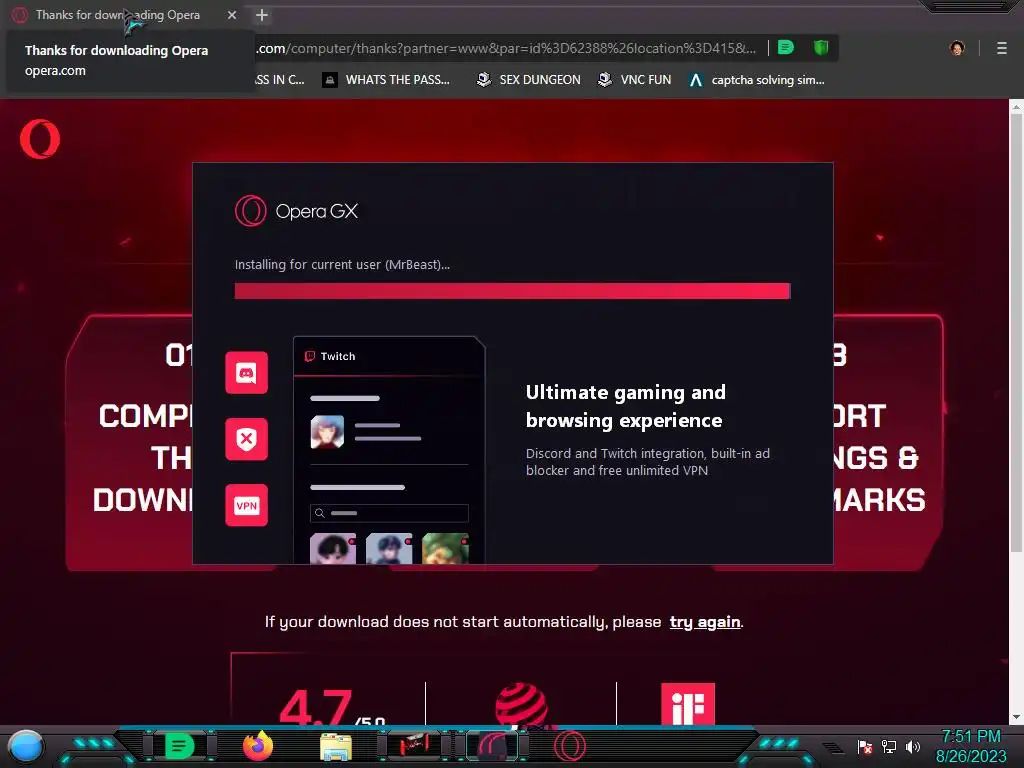Click the third green channel thumbnail

[x=445, y=549]
